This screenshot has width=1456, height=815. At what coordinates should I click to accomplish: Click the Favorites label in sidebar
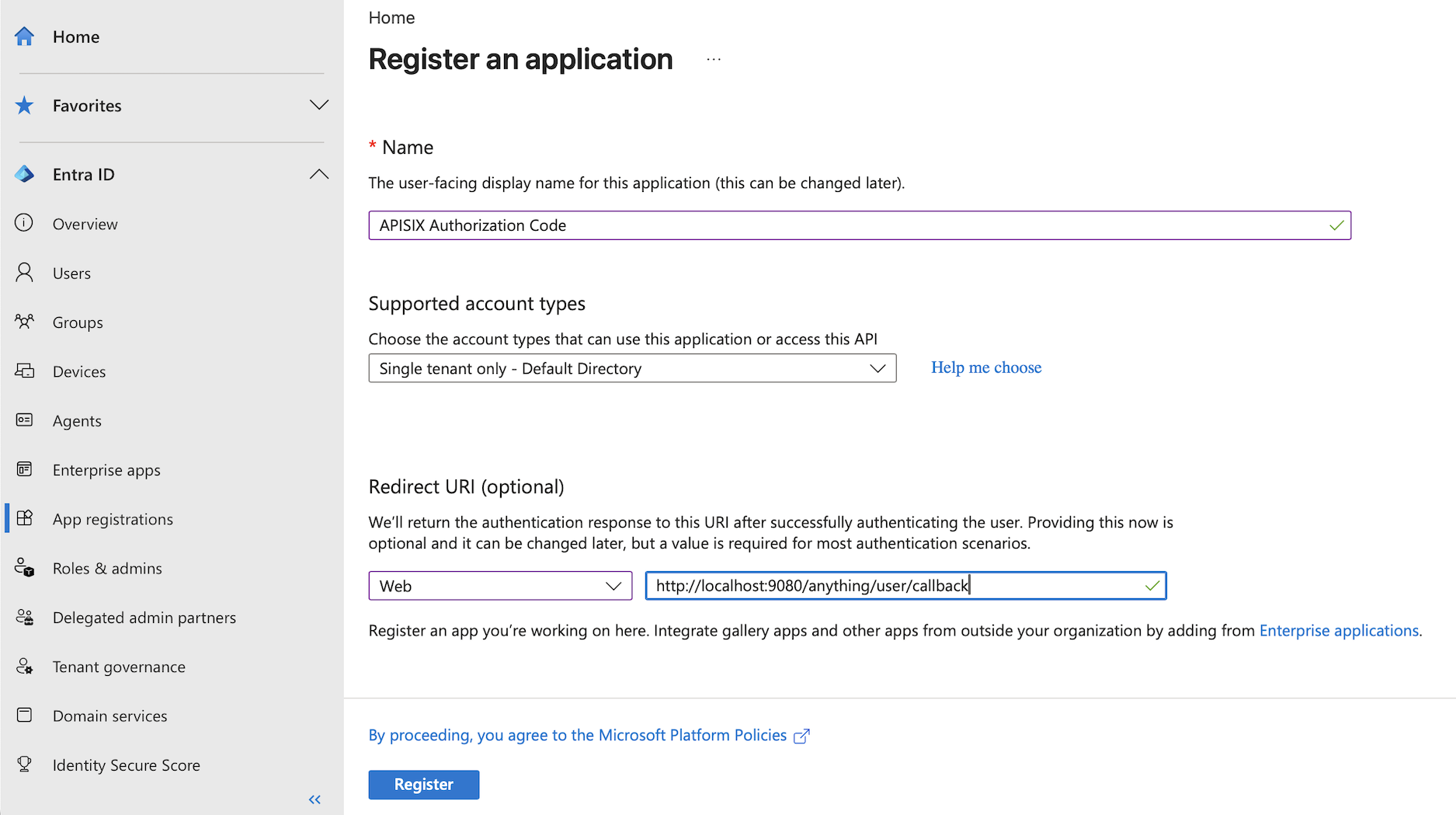pyautogui.click(x=87, y=106)
